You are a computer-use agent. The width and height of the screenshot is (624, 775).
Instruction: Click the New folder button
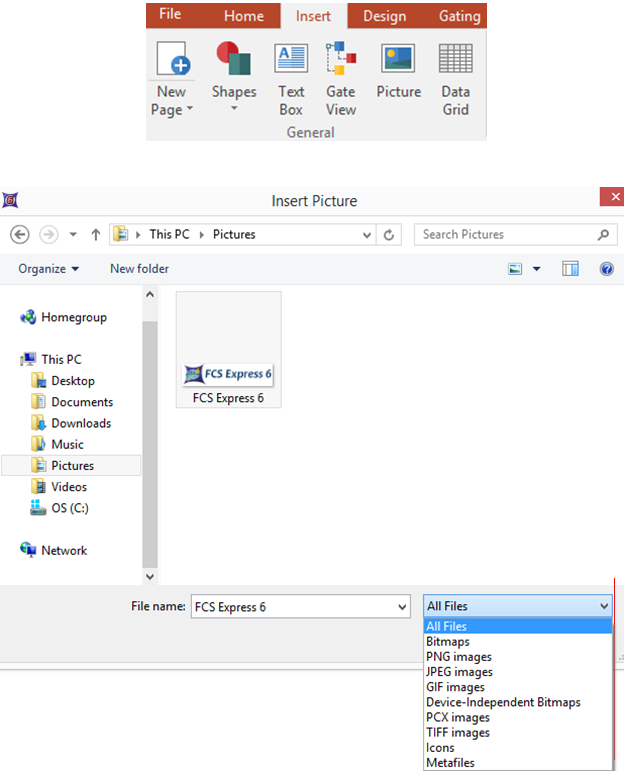(139, 269)
